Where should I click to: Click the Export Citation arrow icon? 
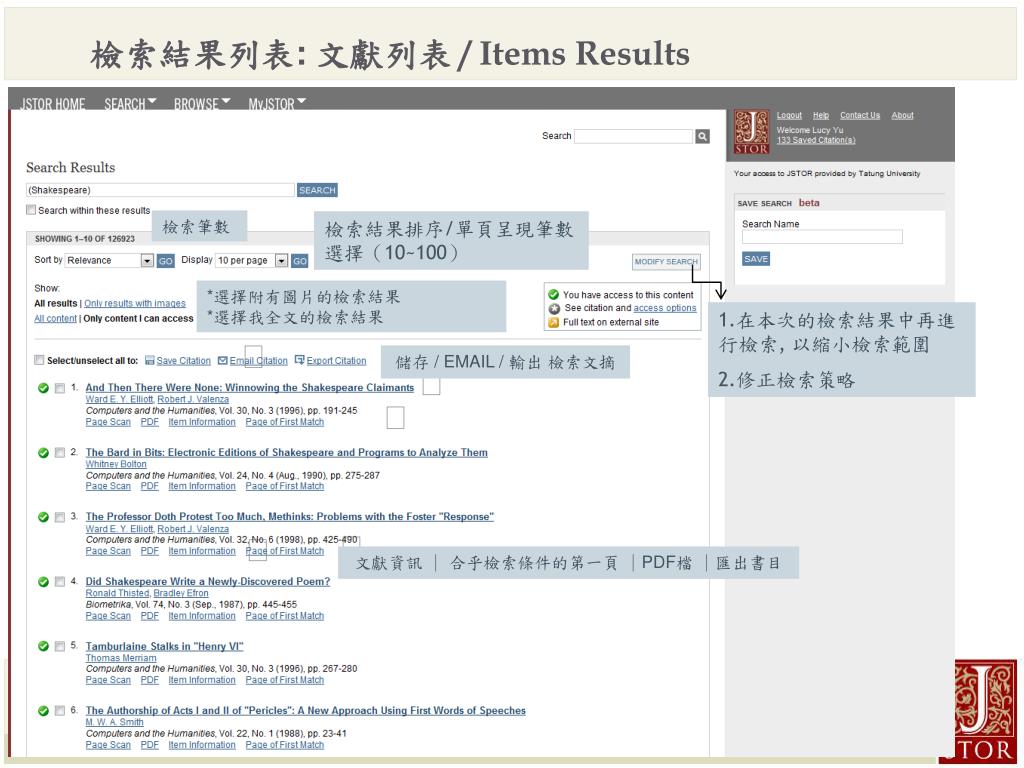[x=300, y=360]
